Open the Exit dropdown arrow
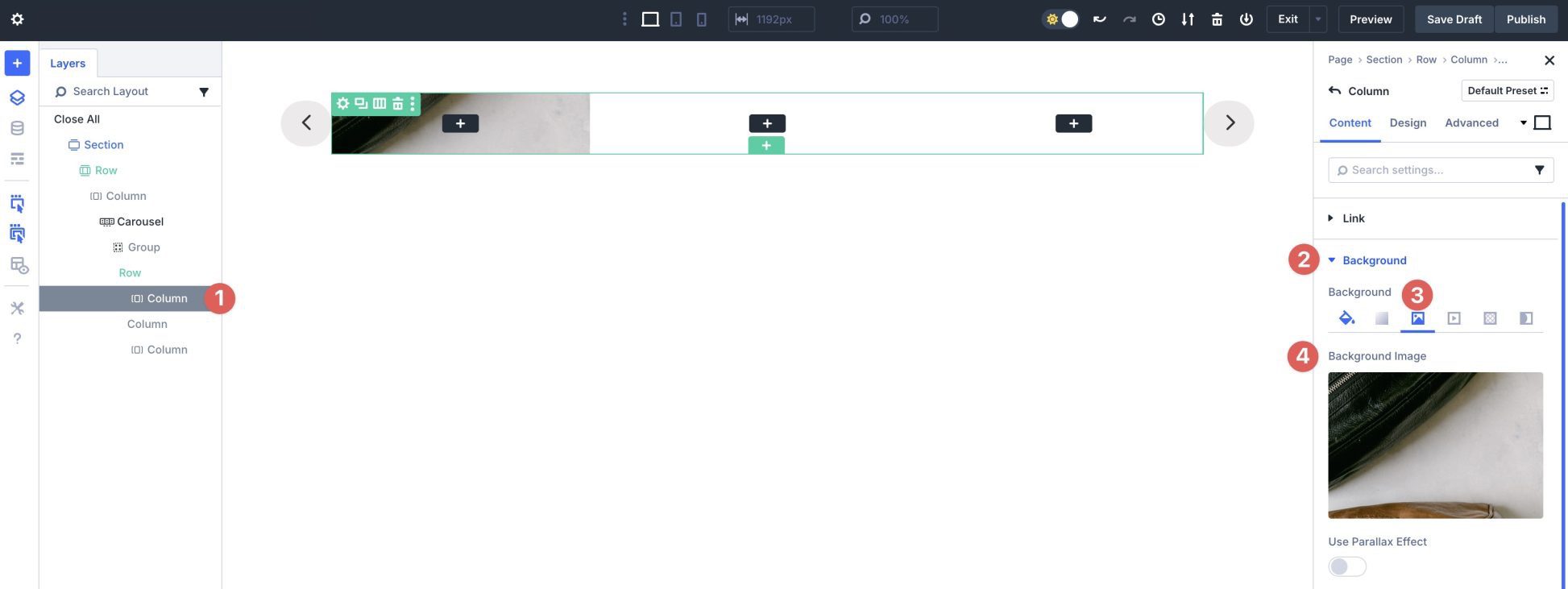 (x=1318, y=19)
